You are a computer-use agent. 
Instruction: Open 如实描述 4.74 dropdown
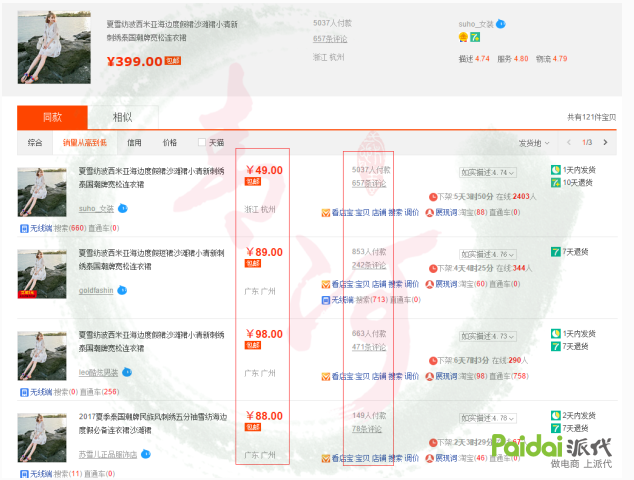488,173
